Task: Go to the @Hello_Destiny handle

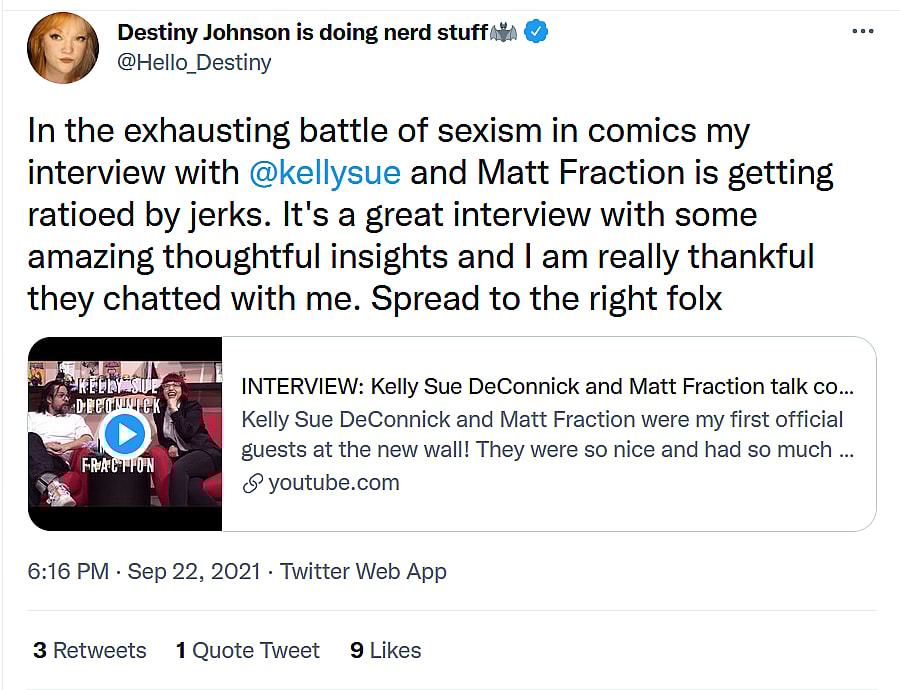Action: (x=194, y=62)
